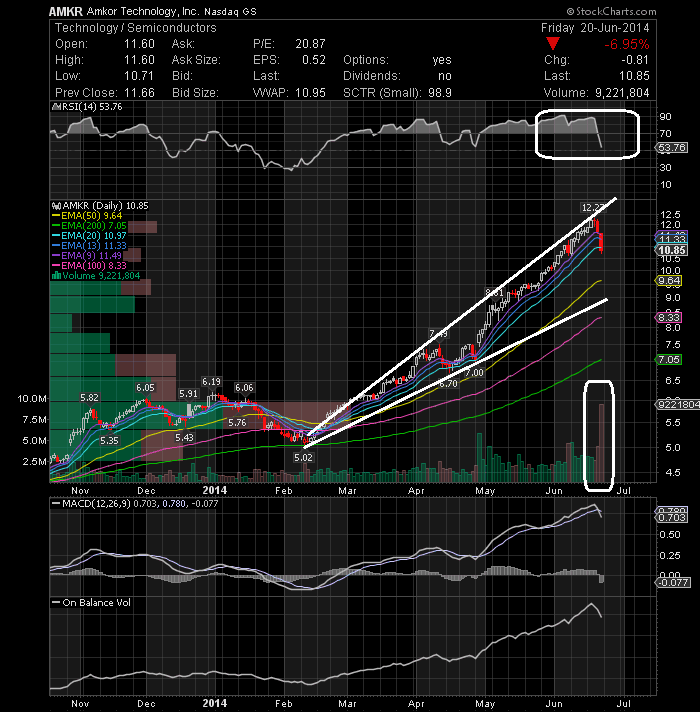The image size is (700, 712).
Task: Click the -0.077 MACD histogram tag
Action: [x=674, y=582]
